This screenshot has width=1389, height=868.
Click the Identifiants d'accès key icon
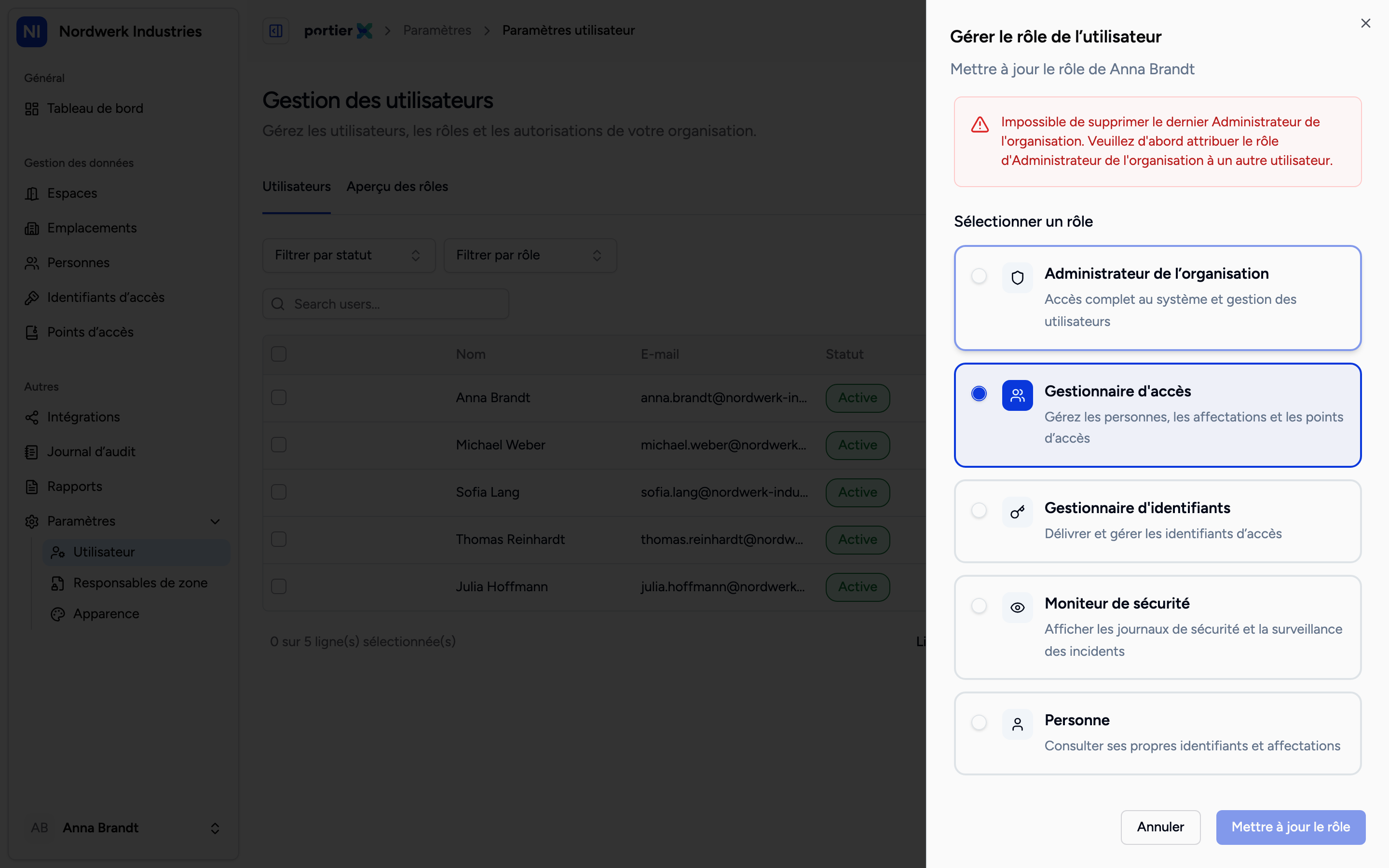(x=31, y=298)
